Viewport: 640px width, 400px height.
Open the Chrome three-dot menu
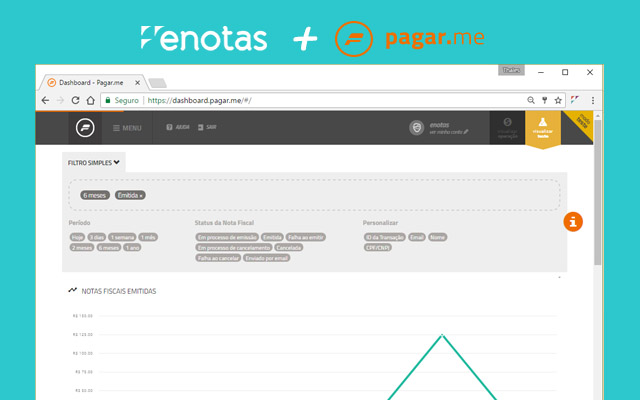[x=593, y=100]
